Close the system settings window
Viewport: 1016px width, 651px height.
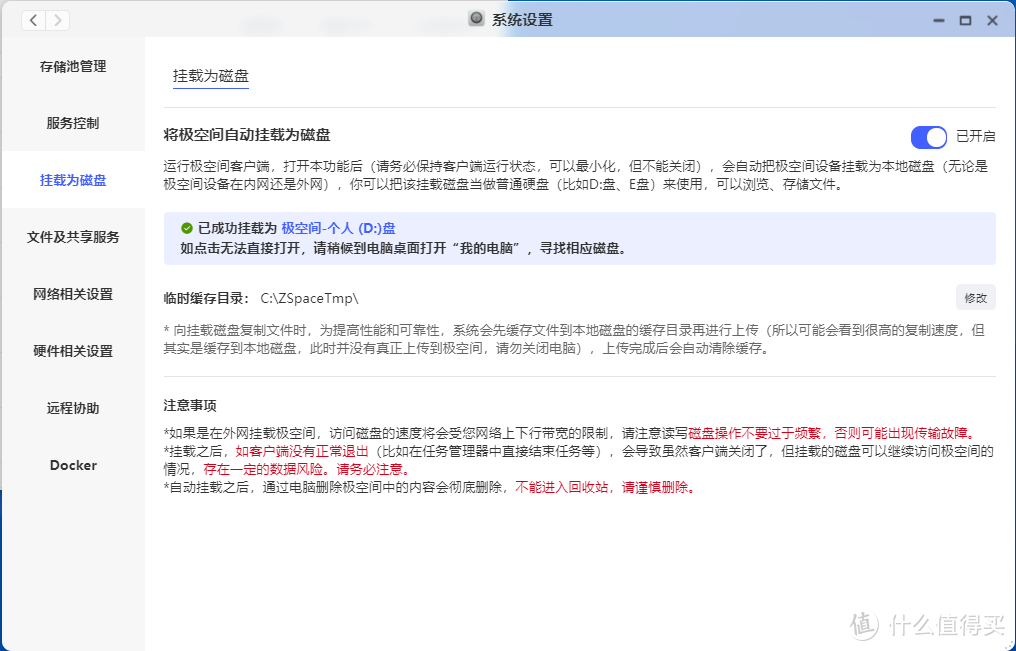tap(992, 20)
